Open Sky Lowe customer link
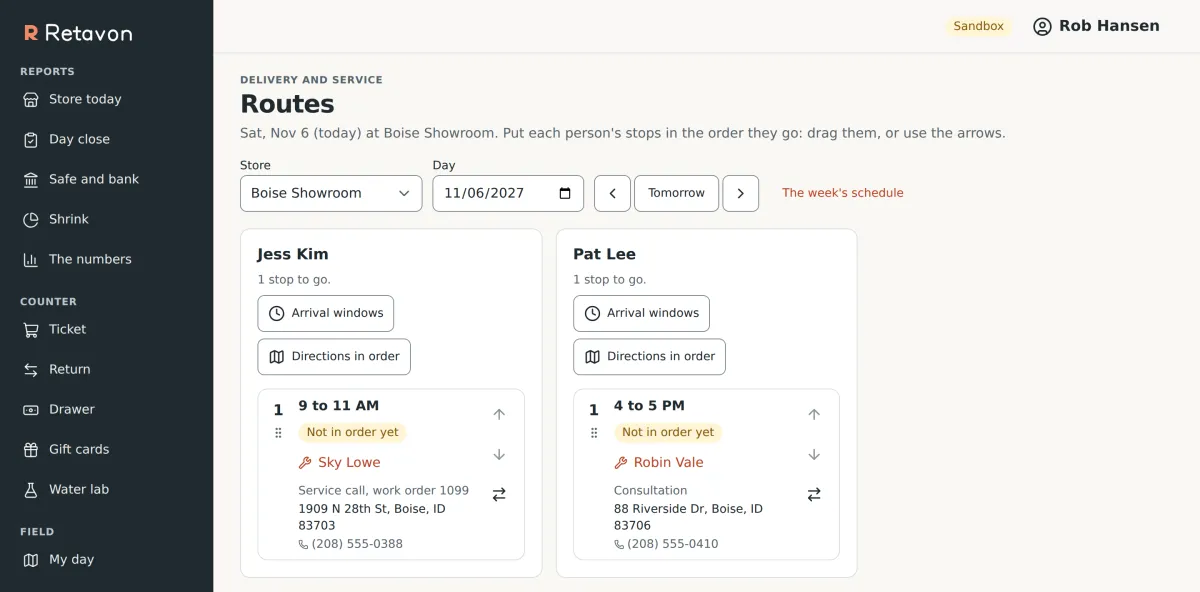Screen dimensions: 1200x592 coord(339,462)
